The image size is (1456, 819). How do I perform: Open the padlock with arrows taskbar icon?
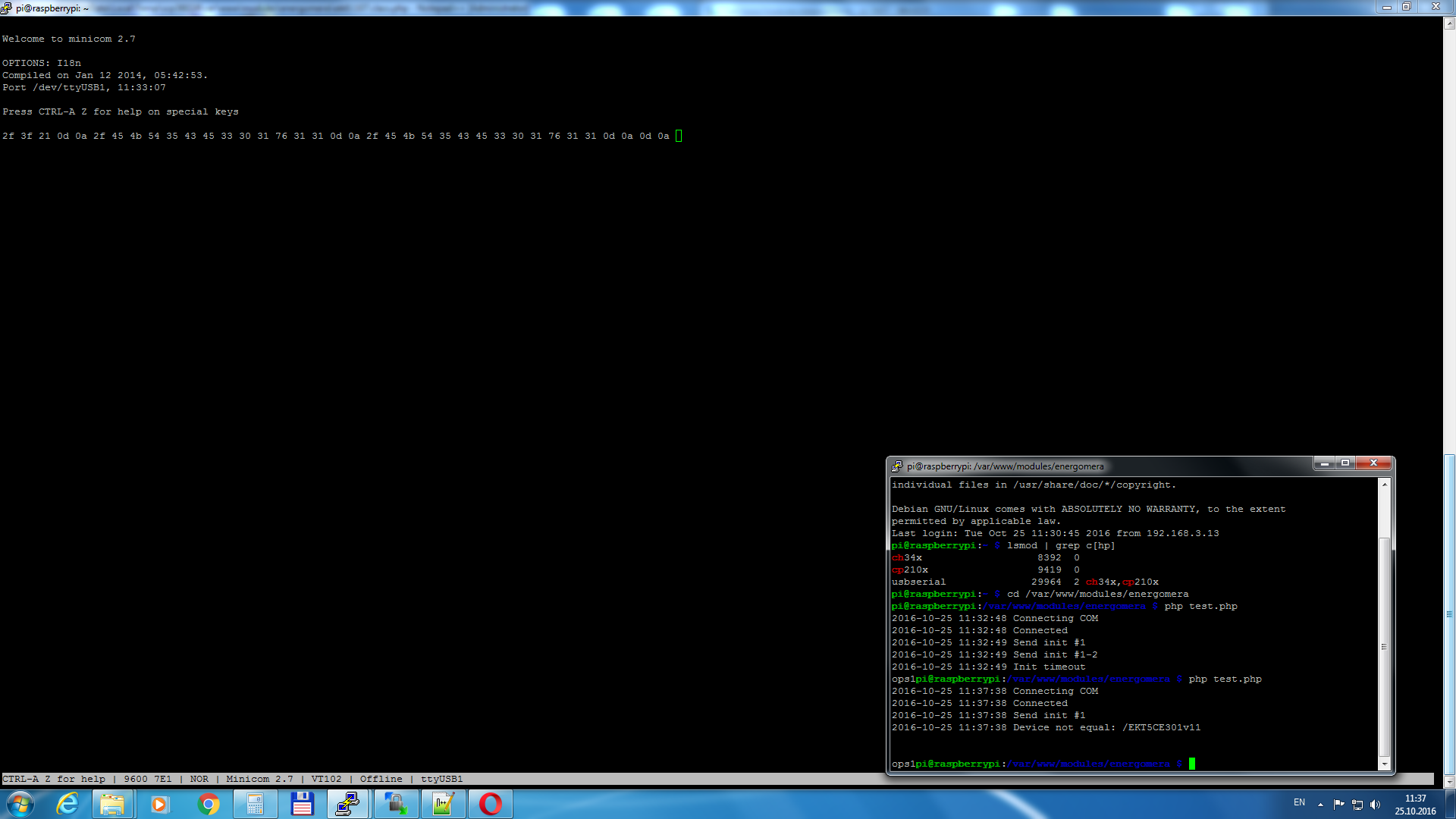tap(396, 804)
